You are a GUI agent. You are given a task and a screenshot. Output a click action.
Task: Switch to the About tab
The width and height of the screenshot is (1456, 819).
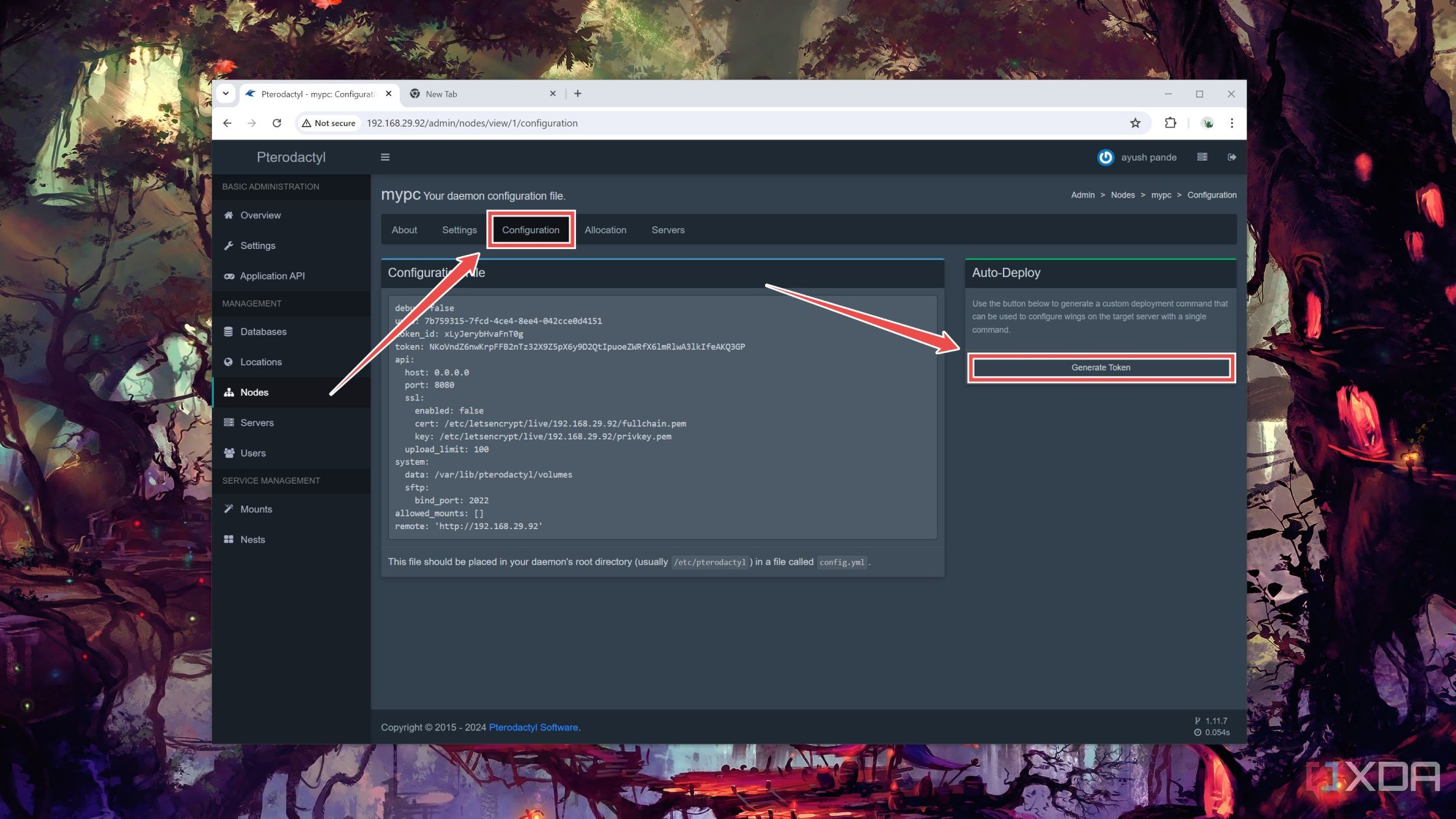click(404, 230)
